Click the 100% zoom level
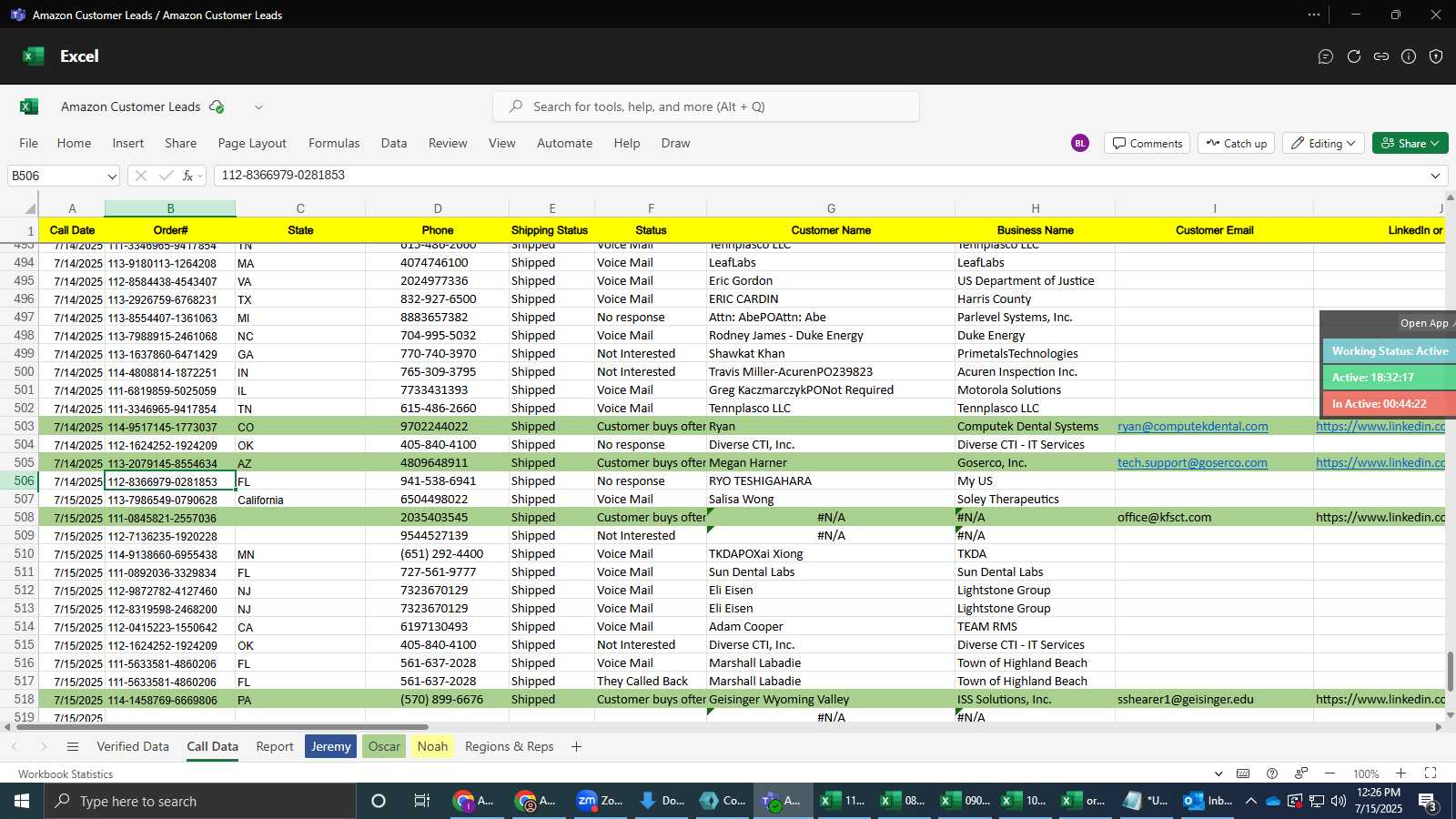The width and height of the screenshot is (1456, 819). click(1366, 773)
